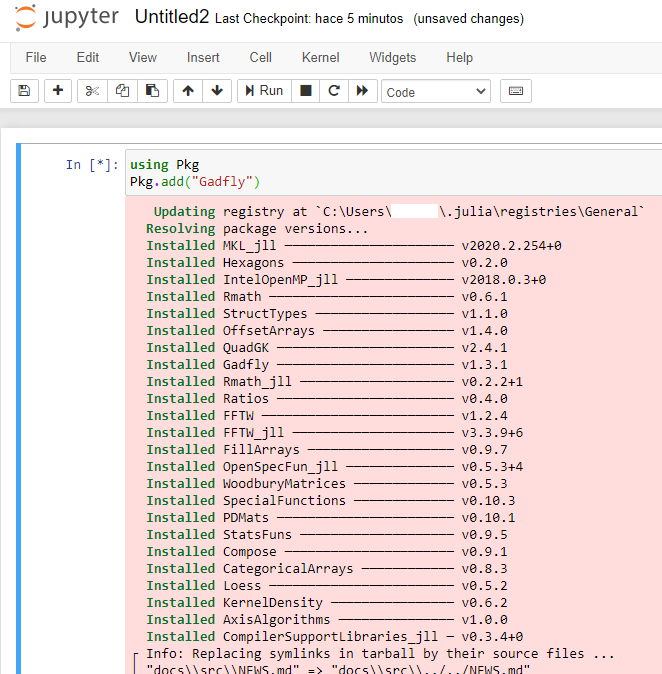Move selected cell up arrow
The image size is (662, 674).
(x=187, y=91)
